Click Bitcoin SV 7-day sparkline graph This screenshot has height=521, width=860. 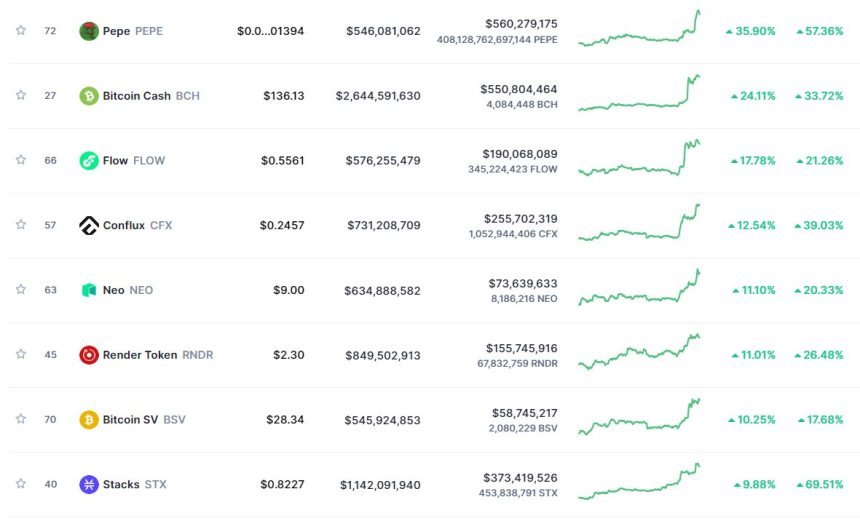[639, 417]
